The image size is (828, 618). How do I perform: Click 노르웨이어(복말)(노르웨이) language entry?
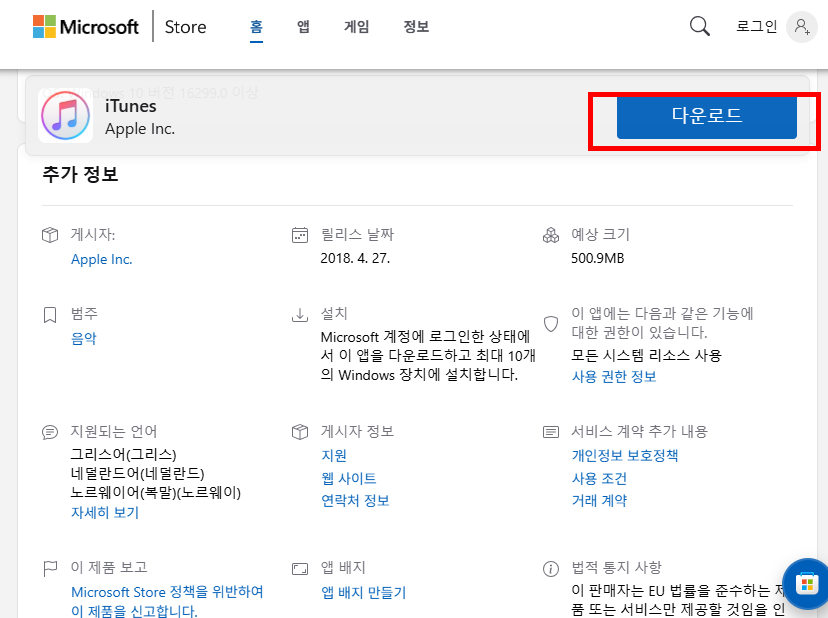coord(155,492)
